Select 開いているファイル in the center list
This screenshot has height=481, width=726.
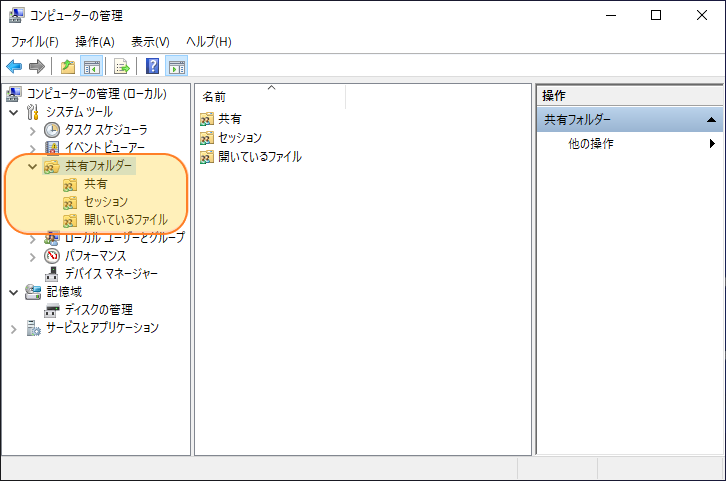[260, 156]
